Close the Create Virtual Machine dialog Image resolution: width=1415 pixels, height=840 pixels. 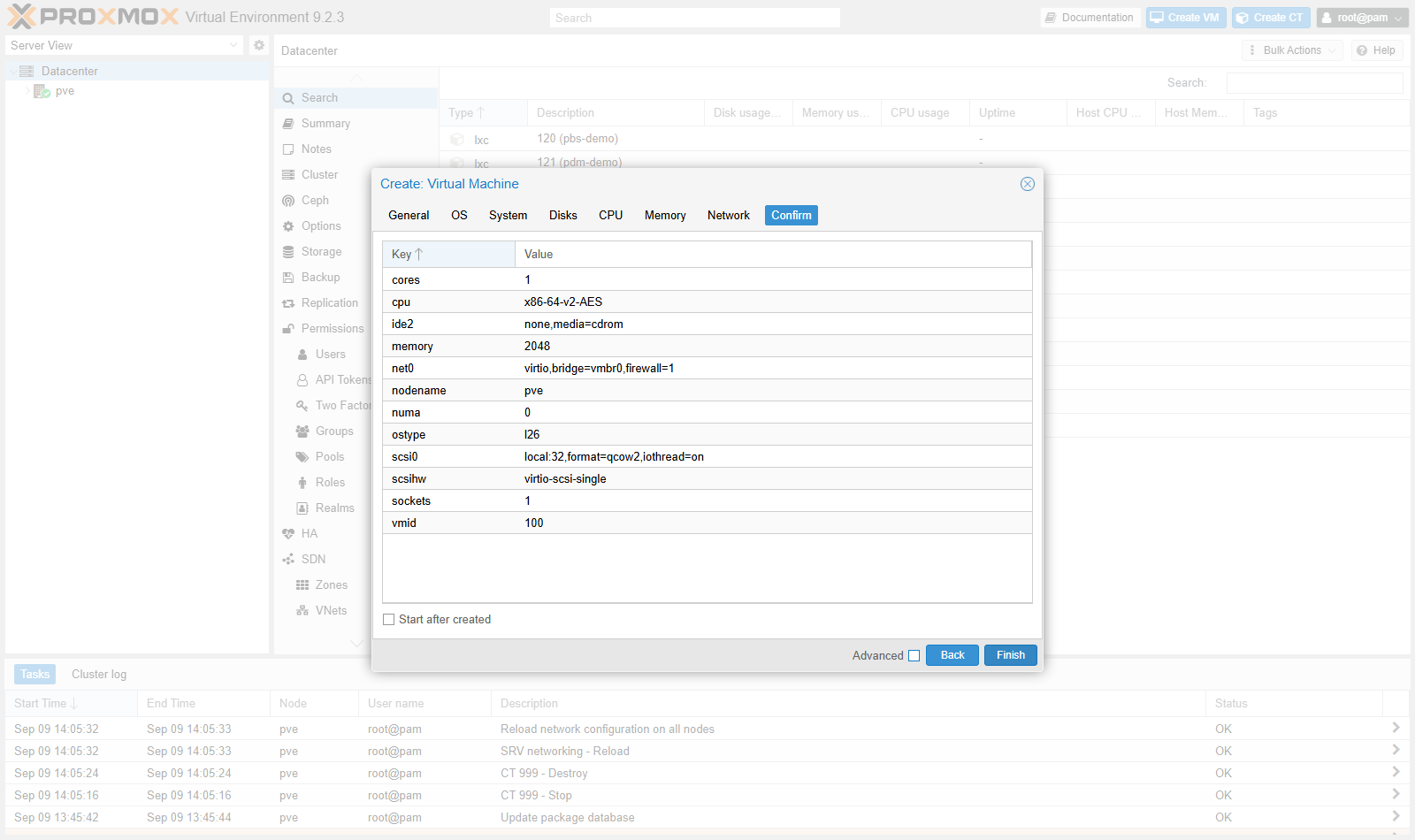[x=1027, y=184]
